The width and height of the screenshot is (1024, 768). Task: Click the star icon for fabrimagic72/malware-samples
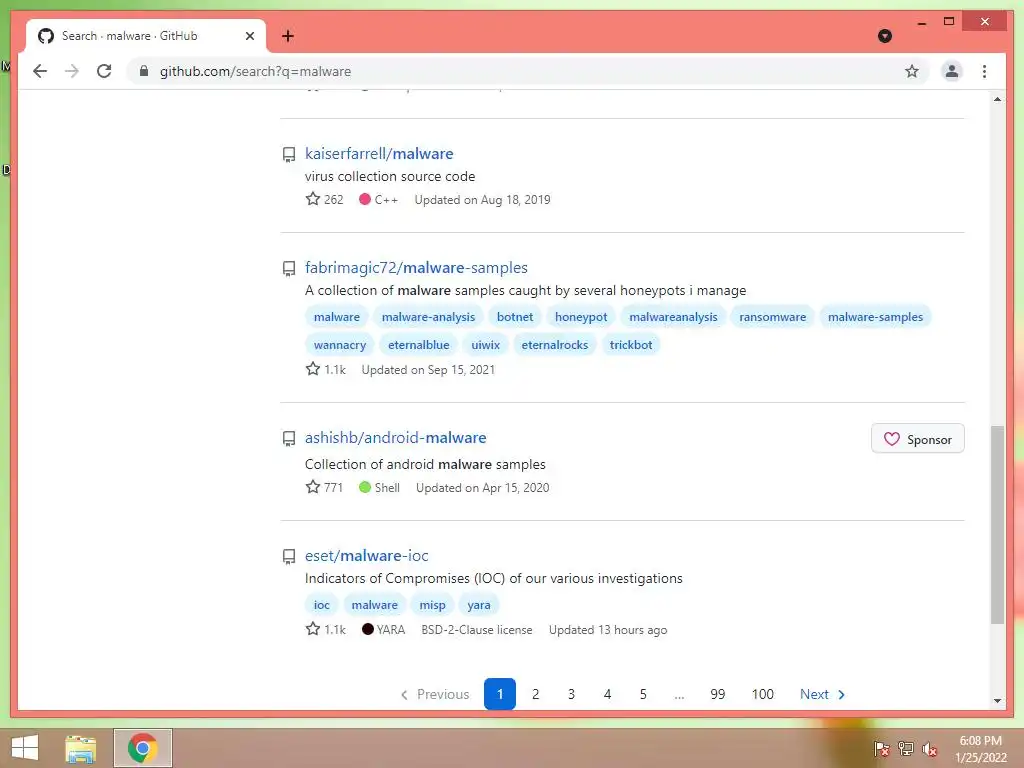[313, 368]
